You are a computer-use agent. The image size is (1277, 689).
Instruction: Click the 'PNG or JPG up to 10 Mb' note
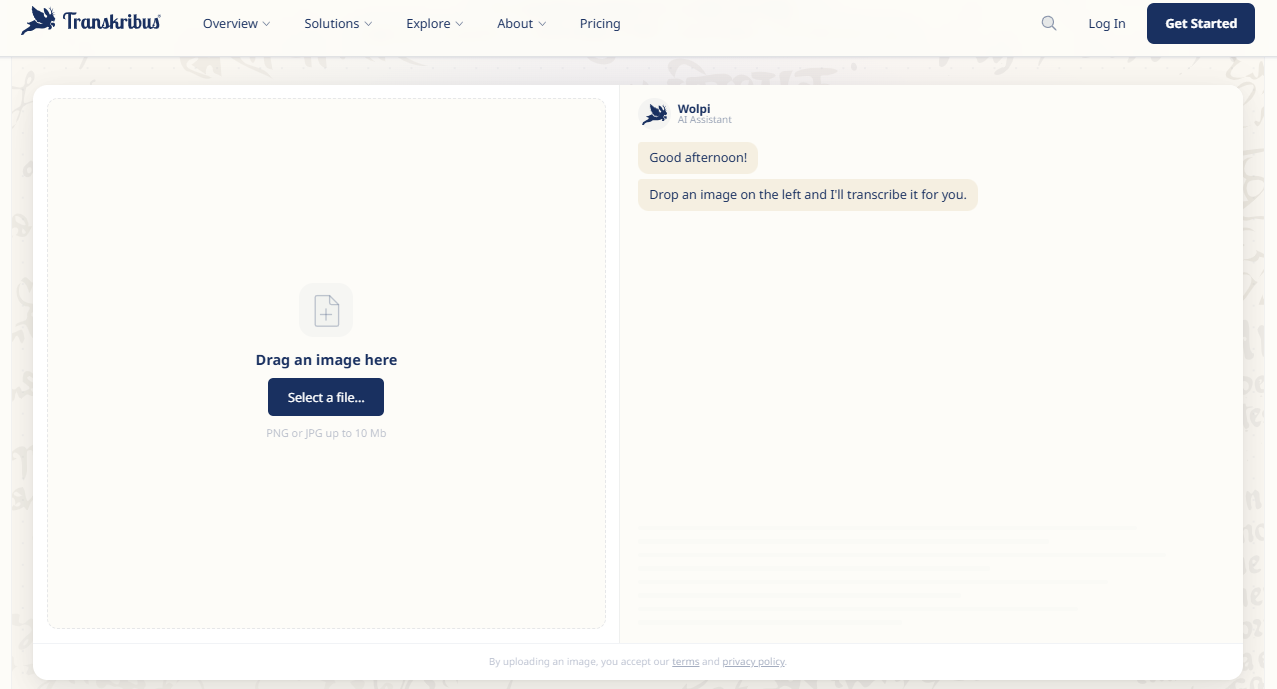[x=326, y=433]
